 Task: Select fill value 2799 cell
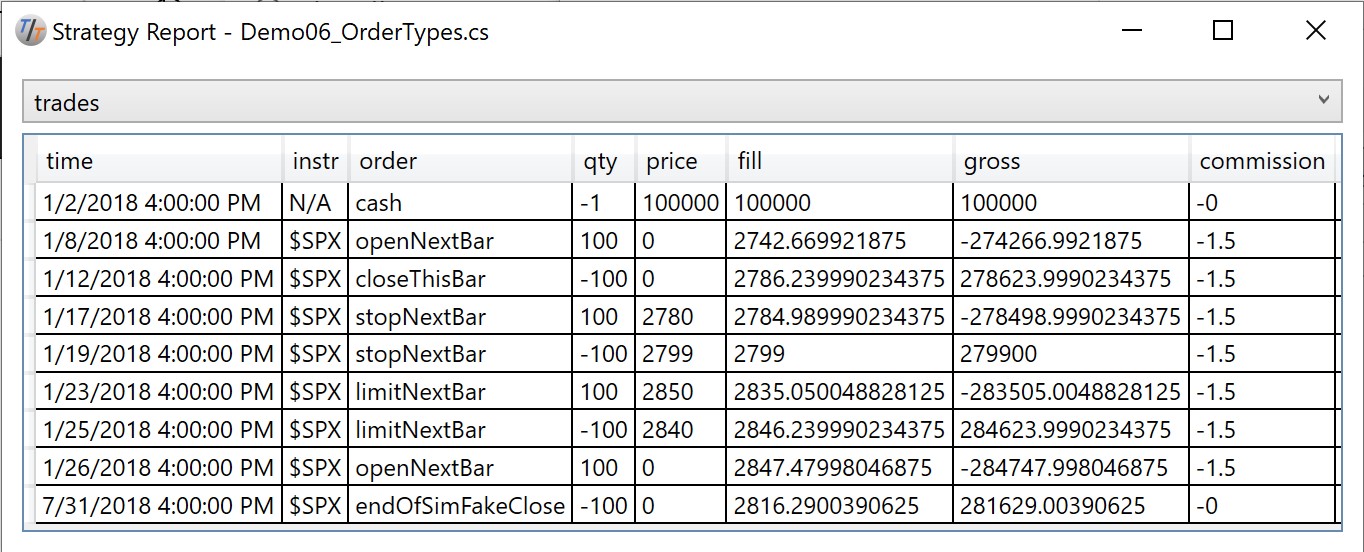coord(840,354)
